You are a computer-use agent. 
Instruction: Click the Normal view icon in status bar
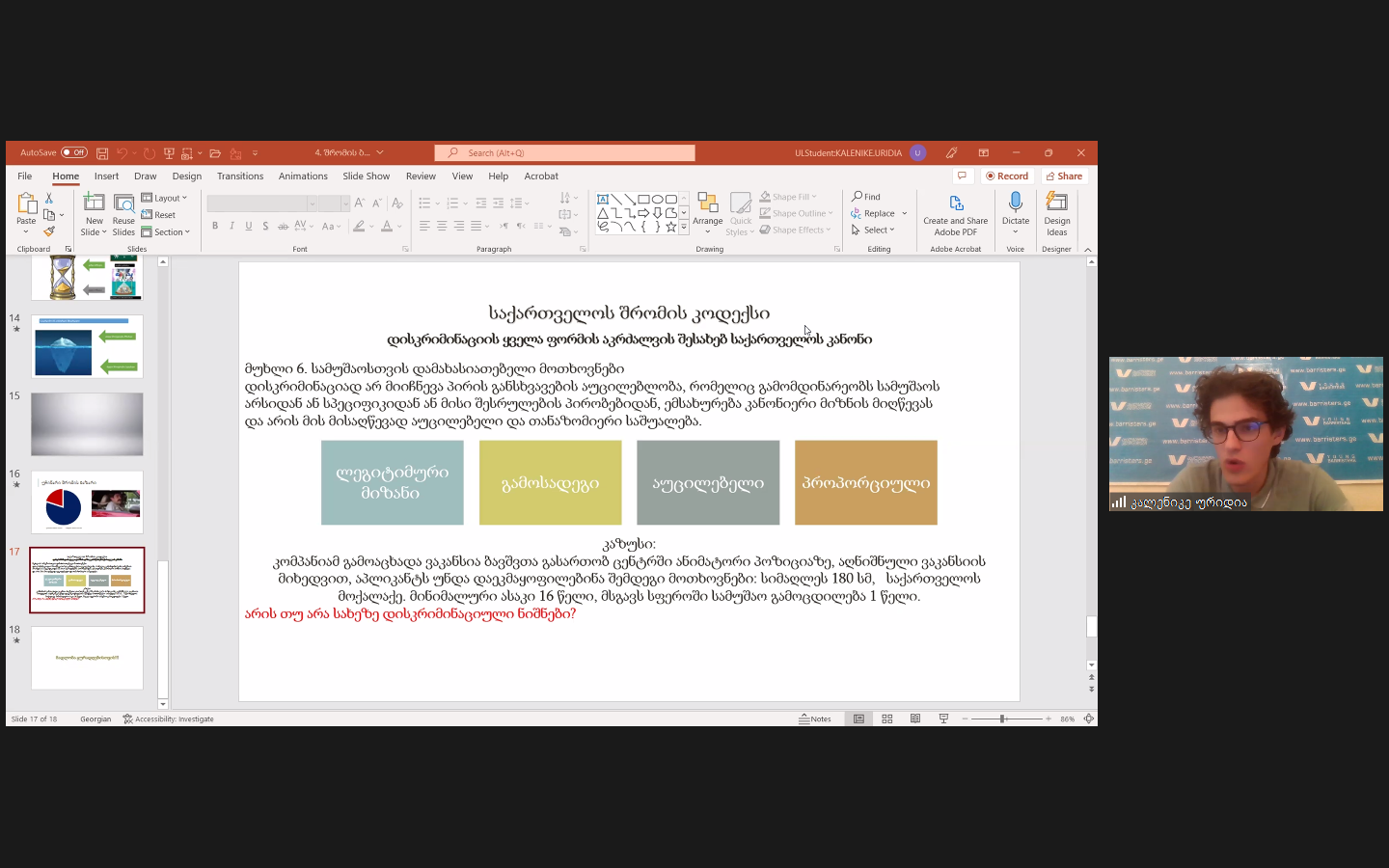[858, 719]
